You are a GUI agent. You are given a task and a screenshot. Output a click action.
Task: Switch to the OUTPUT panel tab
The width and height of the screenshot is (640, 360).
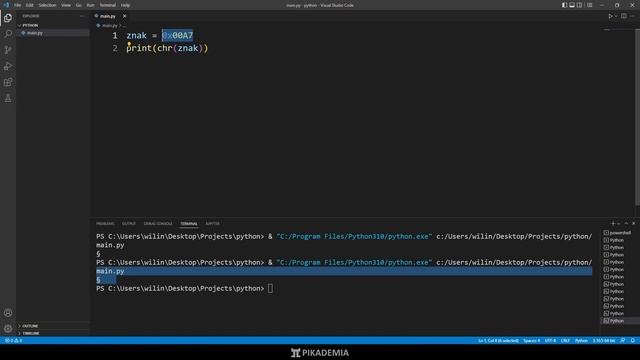point(129,224)
